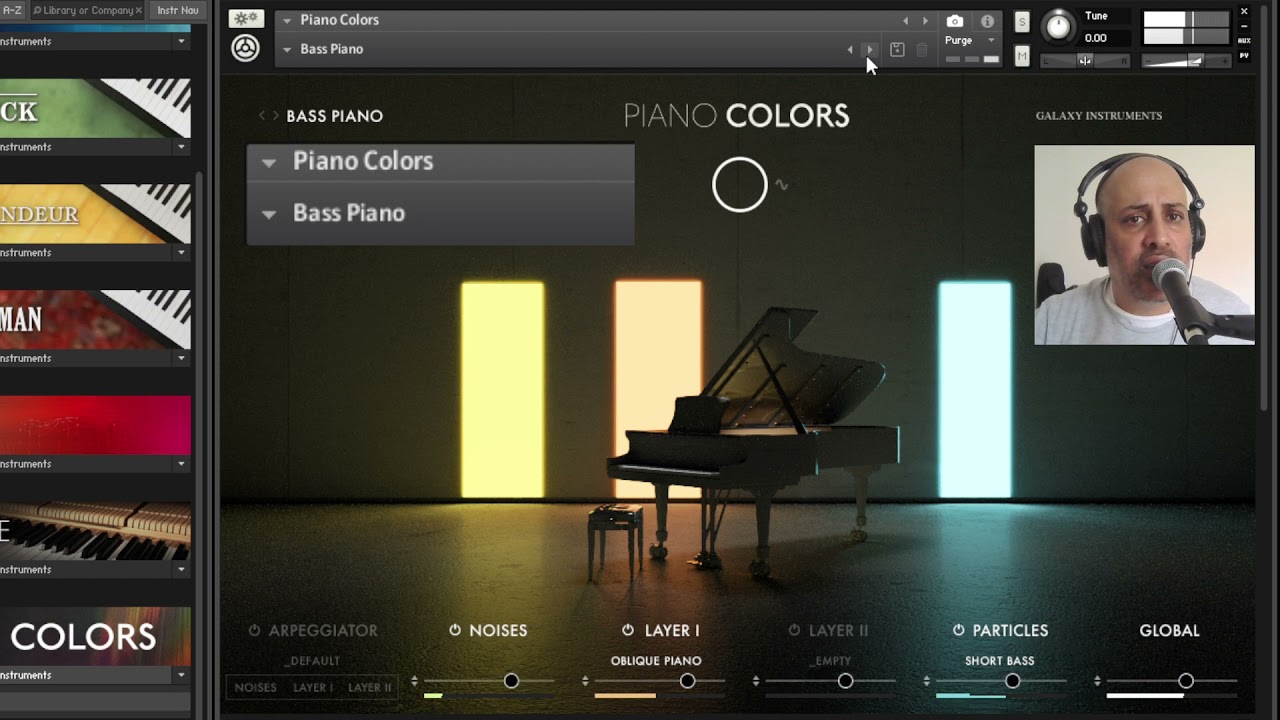Select the SHORT BASS preset name
Viewport: 1280px width, 720px height.
tap(999, 661)
